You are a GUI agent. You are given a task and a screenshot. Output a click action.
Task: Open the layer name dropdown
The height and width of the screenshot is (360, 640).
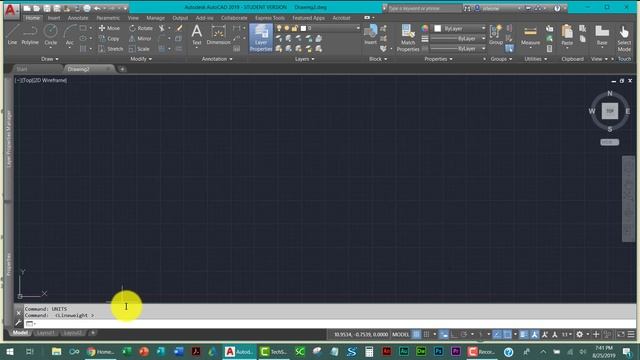(x=318, y=28)
